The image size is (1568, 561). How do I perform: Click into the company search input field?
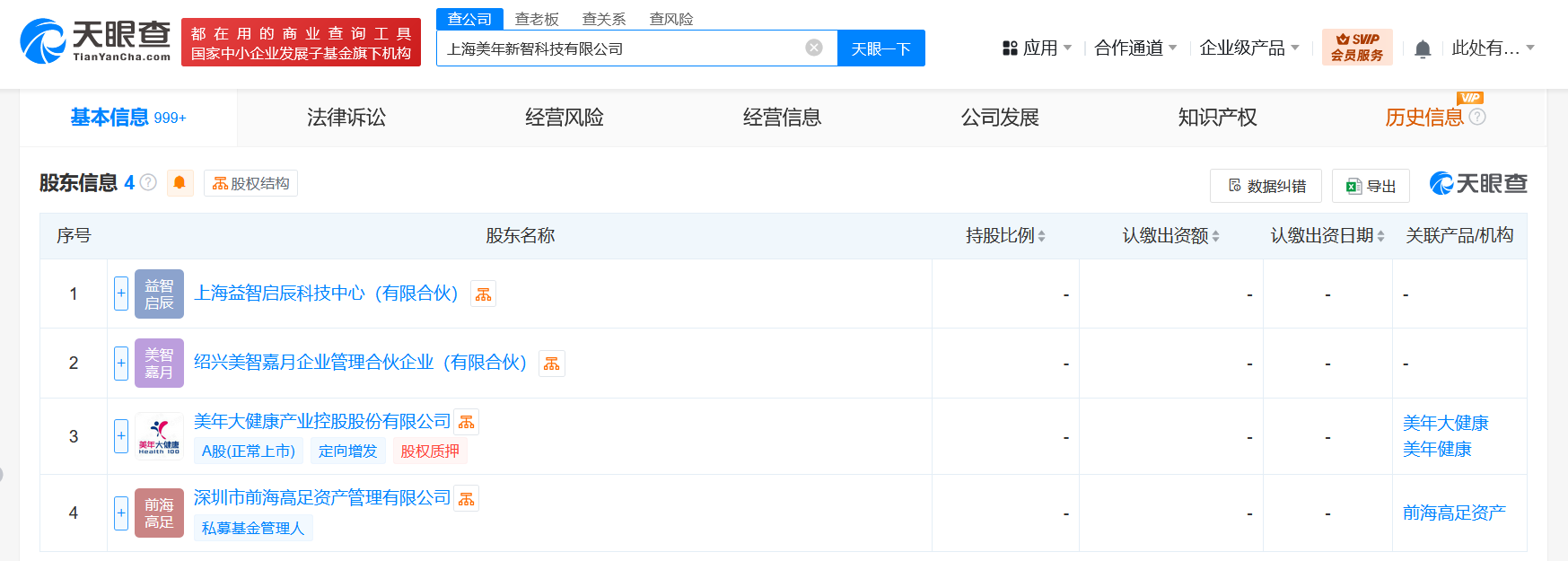[x=619, y=48]
